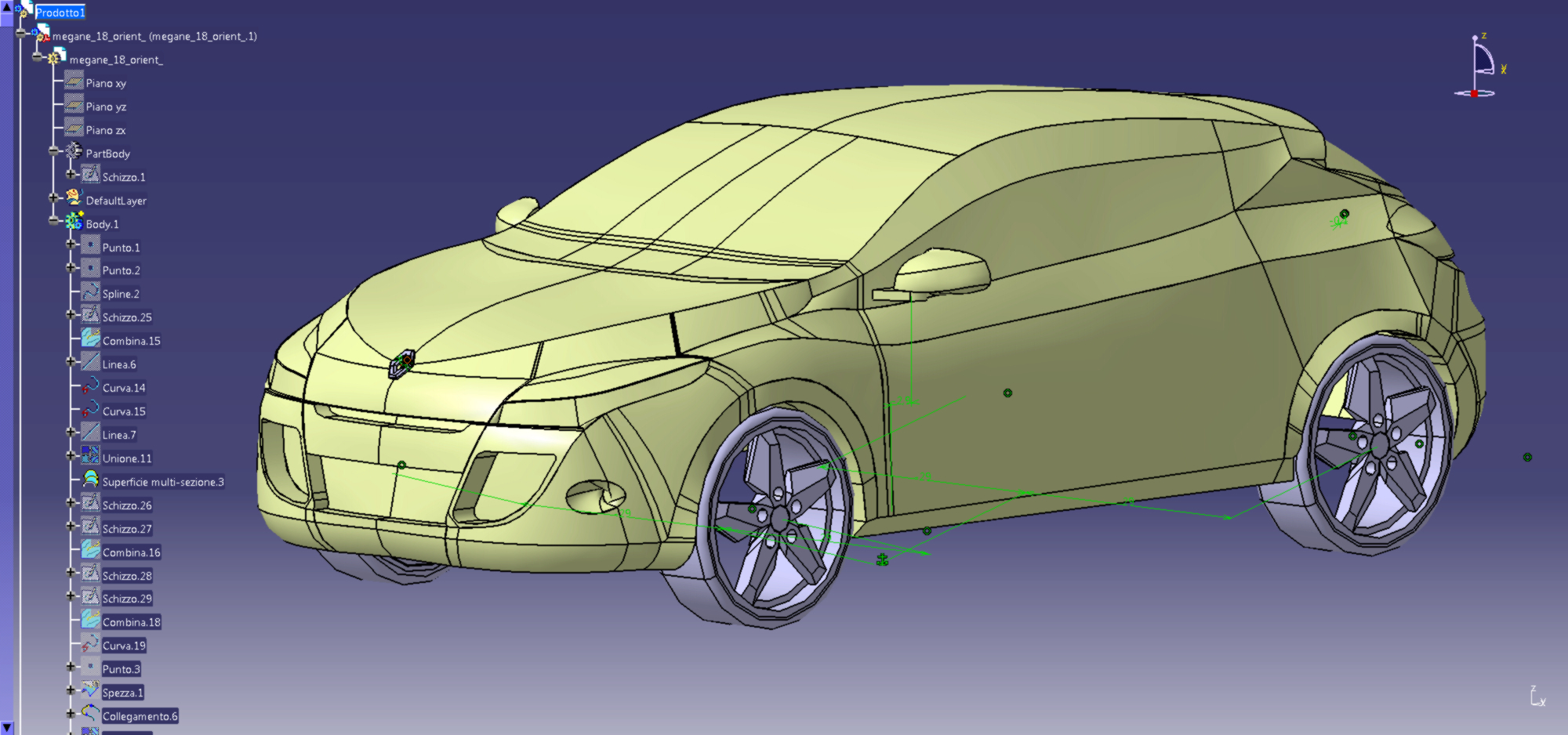Expand the Punto.2 node
The width and height of the screenshot is (1568, 735).
(x=71, y=268)
